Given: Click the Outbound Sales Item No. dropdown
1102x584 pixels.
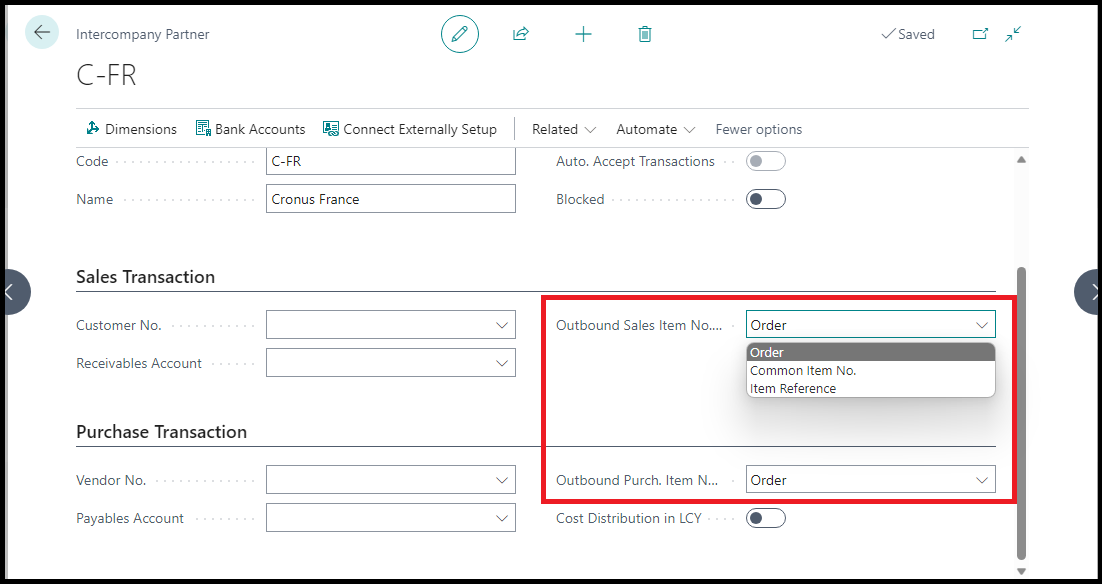Looking at the screenshot, I should (x=871, y=325).
